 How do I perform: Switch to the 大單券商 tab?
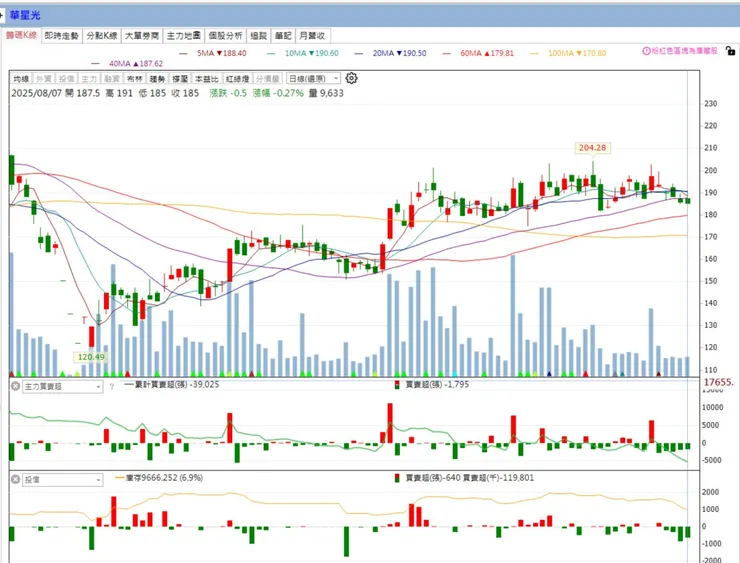[142, 35]
